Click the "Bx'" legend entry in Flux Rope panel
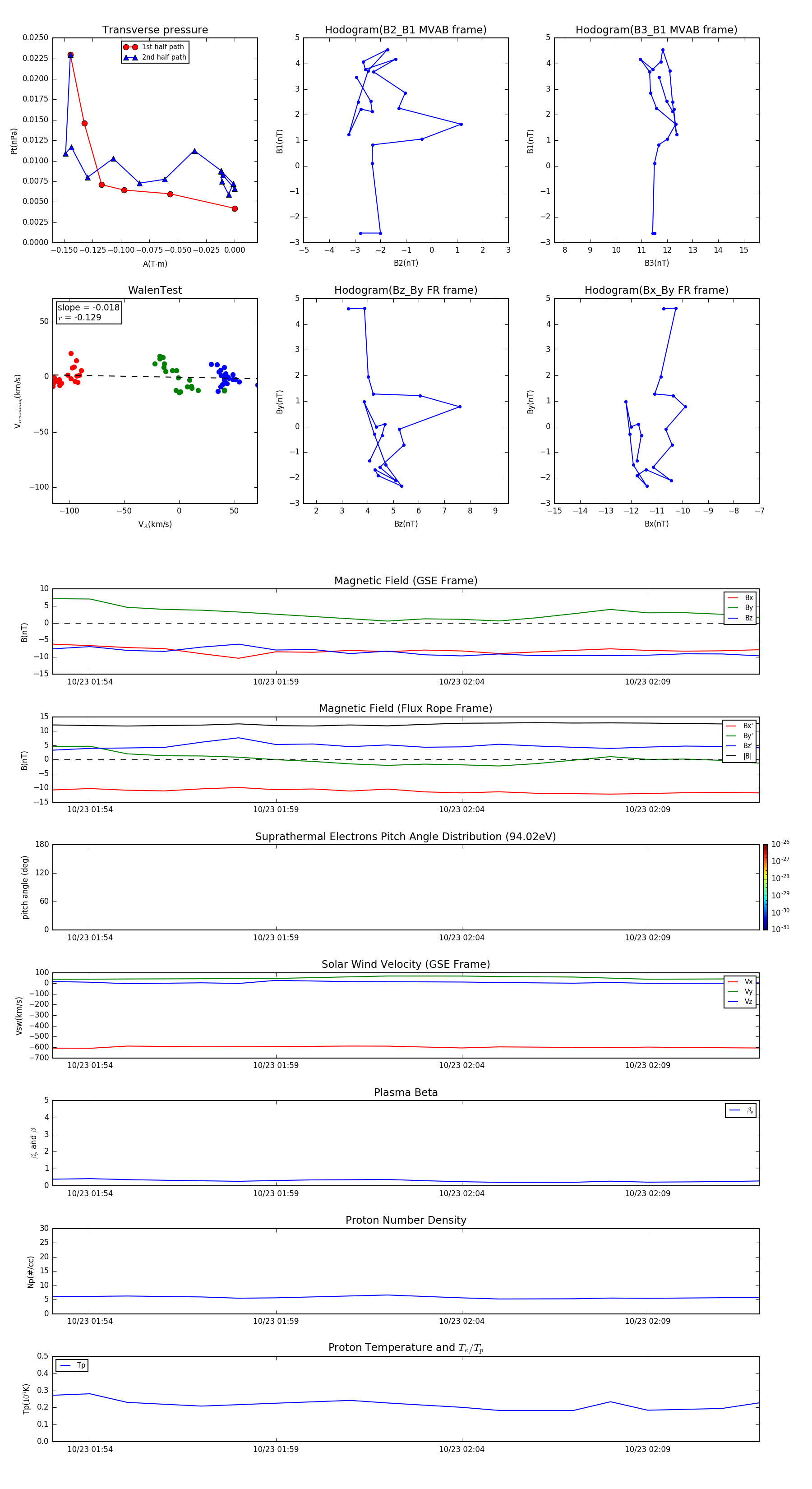The height and width of the screenshot is (1489, 812). [739, 726]
